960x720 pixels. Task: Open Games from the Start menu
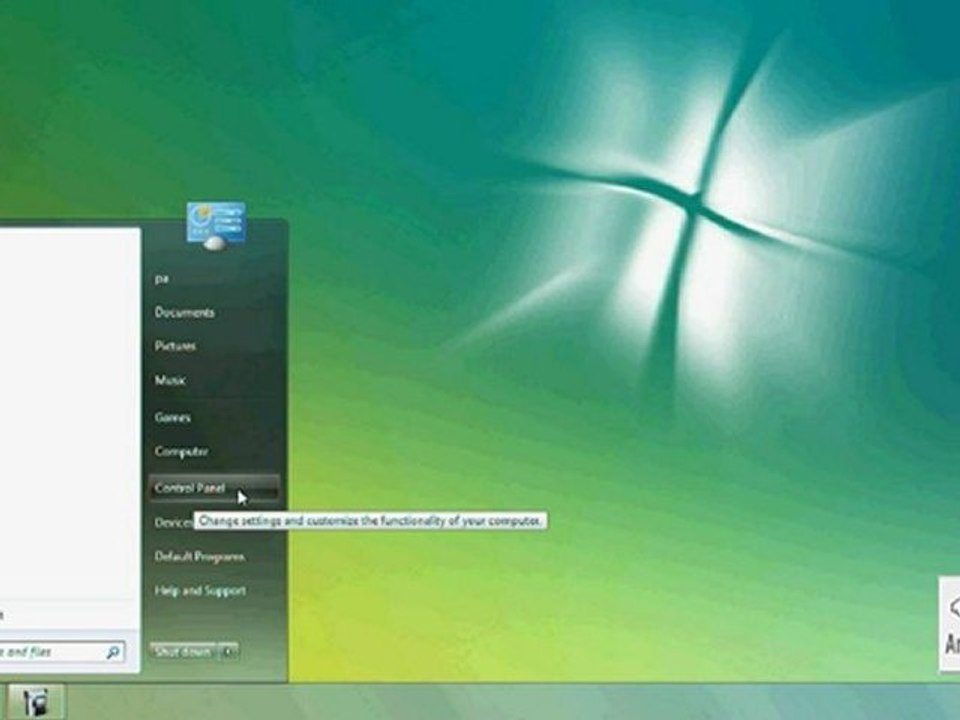[x=173, y=418]
